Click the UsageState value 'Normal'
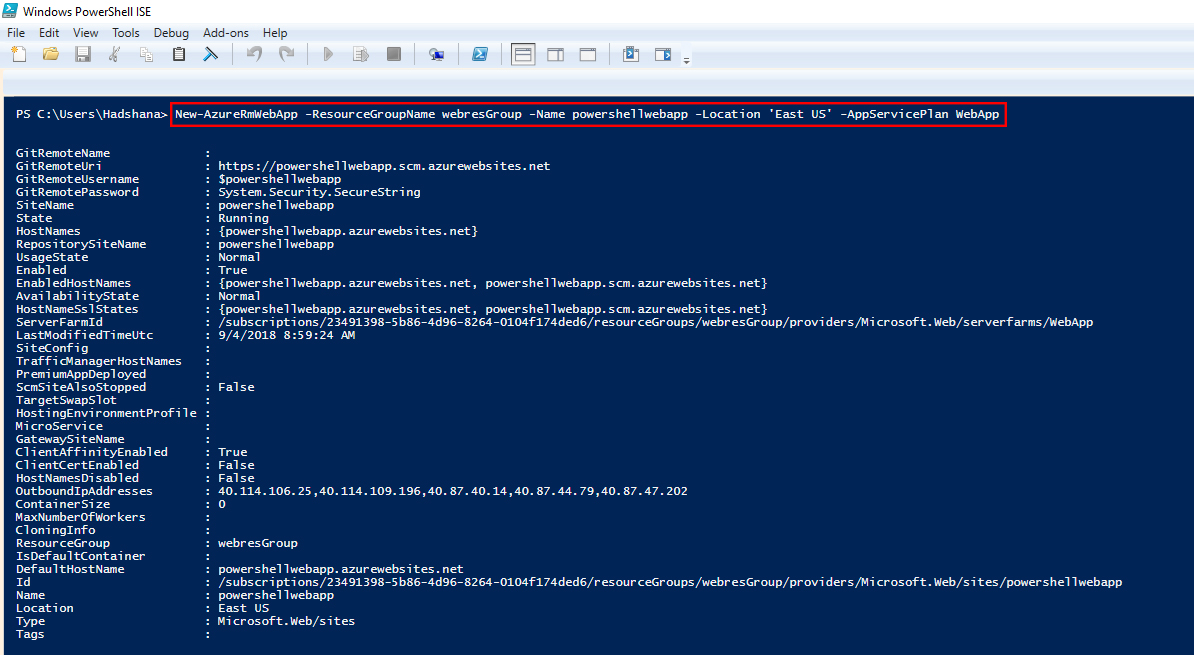 tap(239, 257)
